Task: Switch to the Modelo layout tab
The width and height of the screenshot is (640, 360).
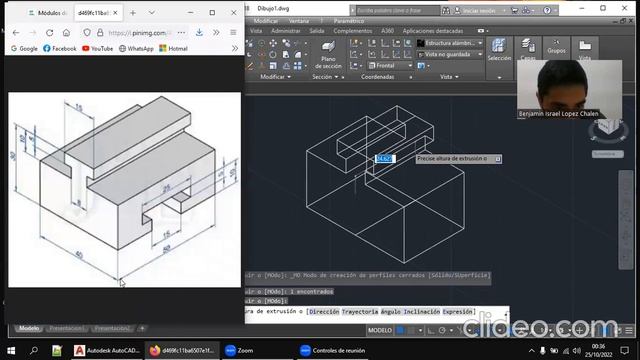Action: coord(29,328)
